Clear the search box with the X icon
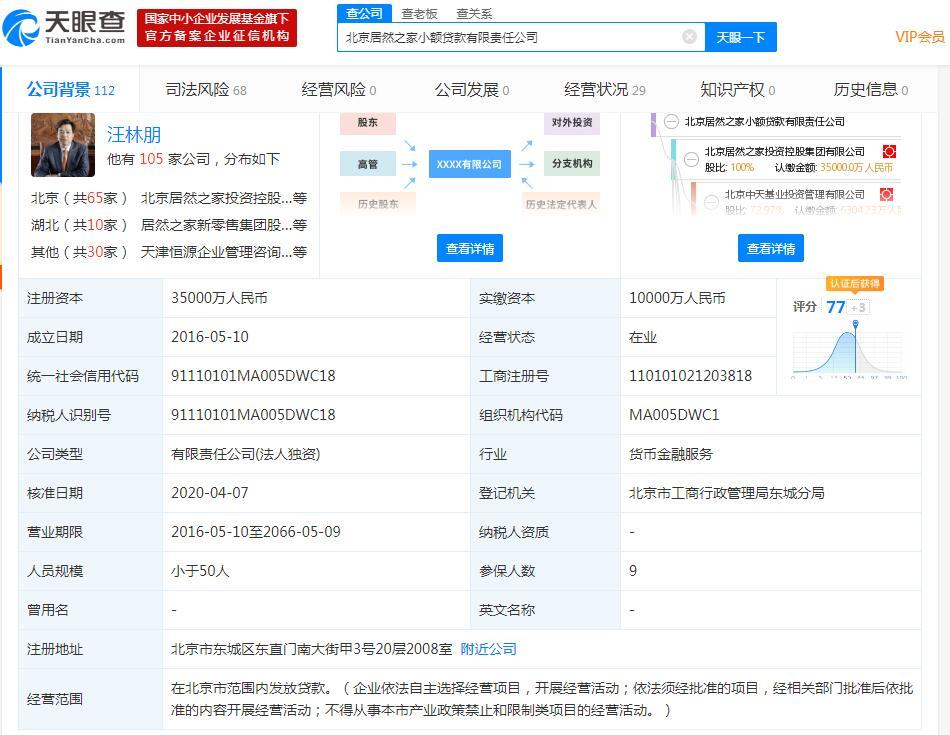 coord(689,37)
